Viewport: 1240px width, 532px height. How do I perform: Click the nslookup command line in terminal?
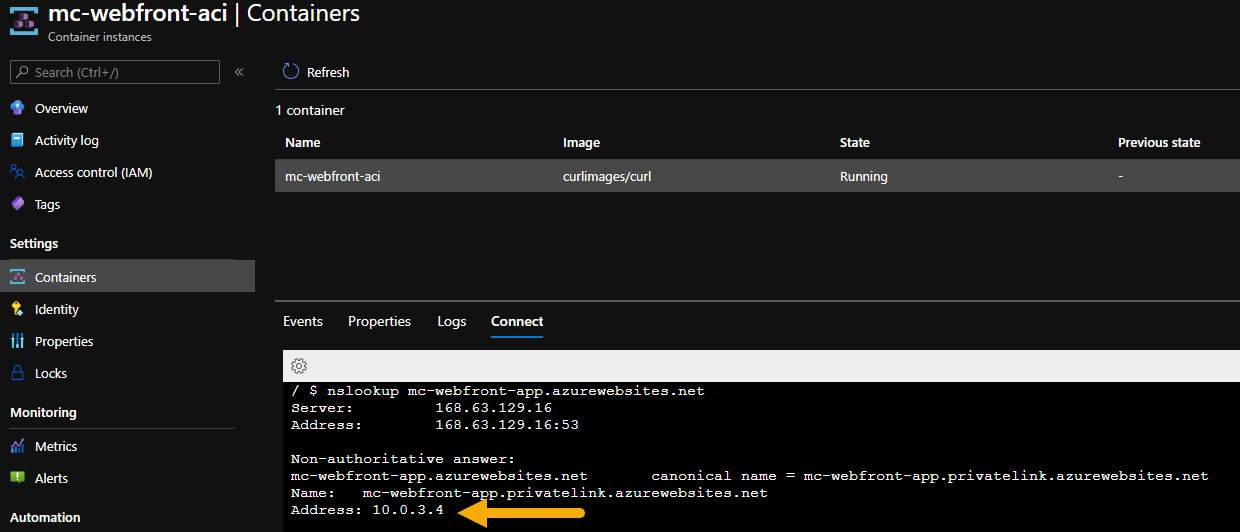coord(498,391)
